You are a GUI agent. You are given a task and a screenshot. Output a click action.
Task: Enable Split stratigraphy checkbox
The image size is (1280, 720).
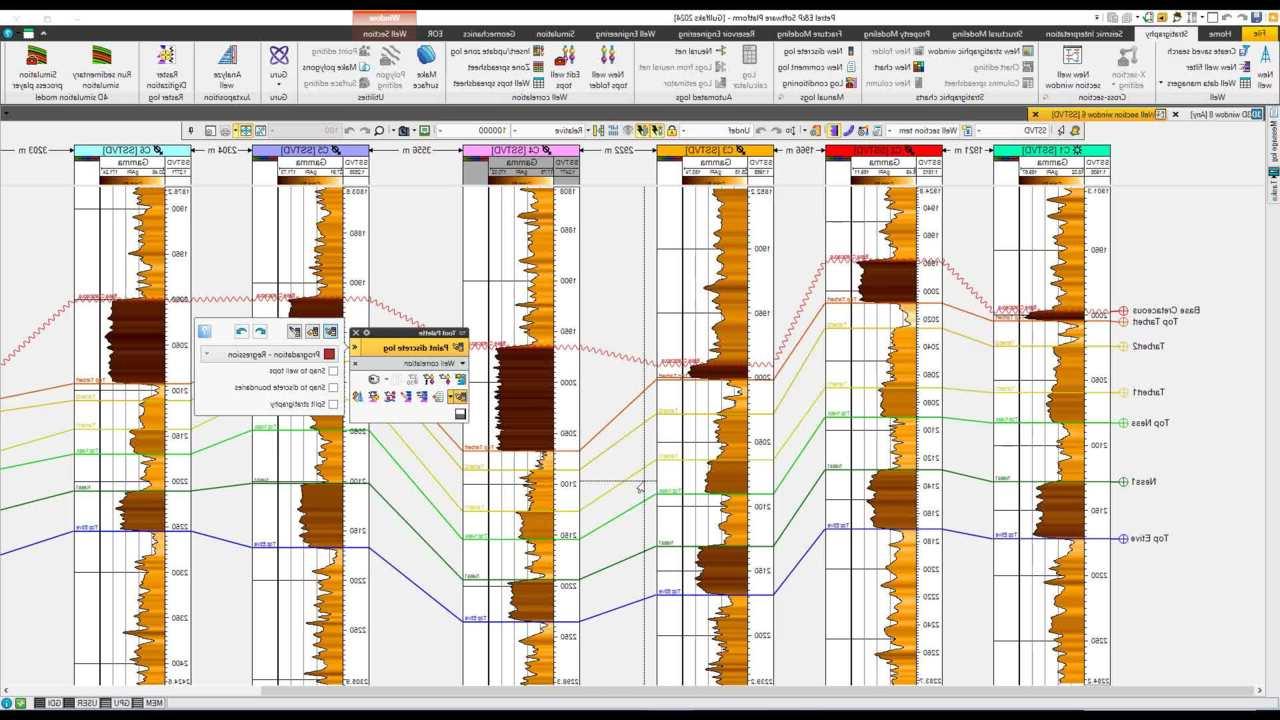333,404
